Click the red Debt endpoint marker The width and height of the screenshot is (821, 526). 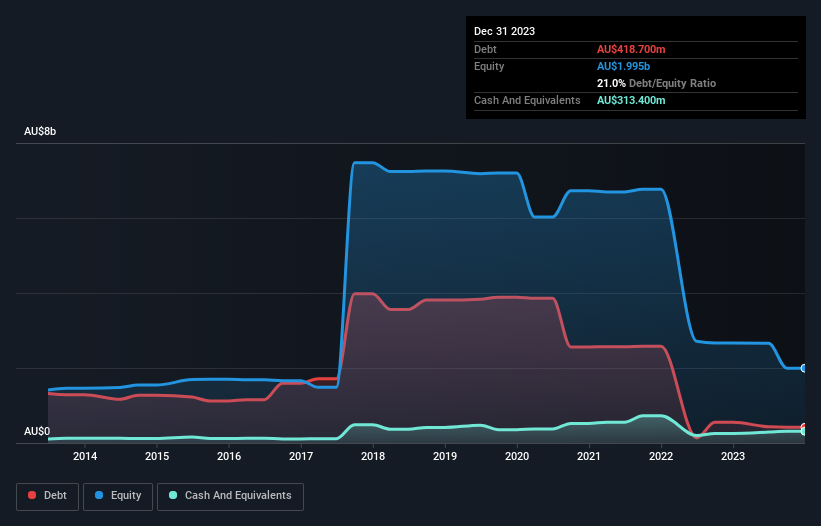[x=804, y=428]
